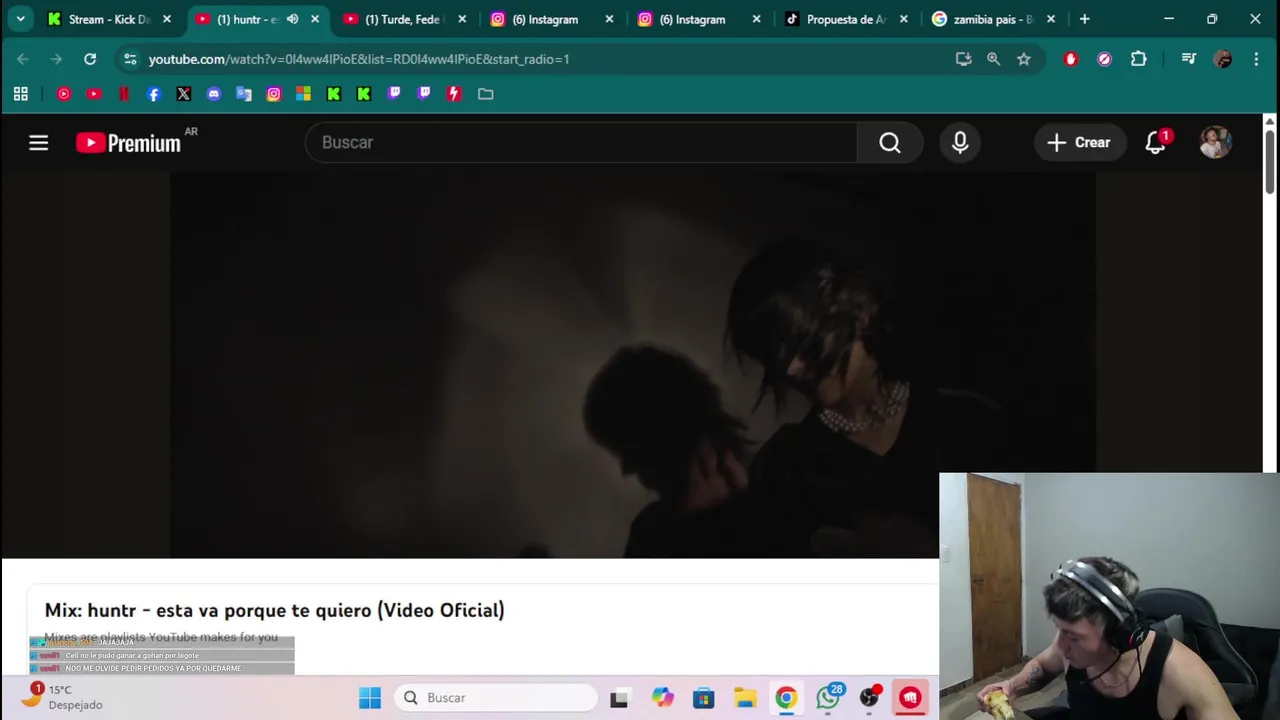This screenshot has width=1280, height=720.
Task: Open OBS Studio from the taskbar
Action: coord(870,697)
